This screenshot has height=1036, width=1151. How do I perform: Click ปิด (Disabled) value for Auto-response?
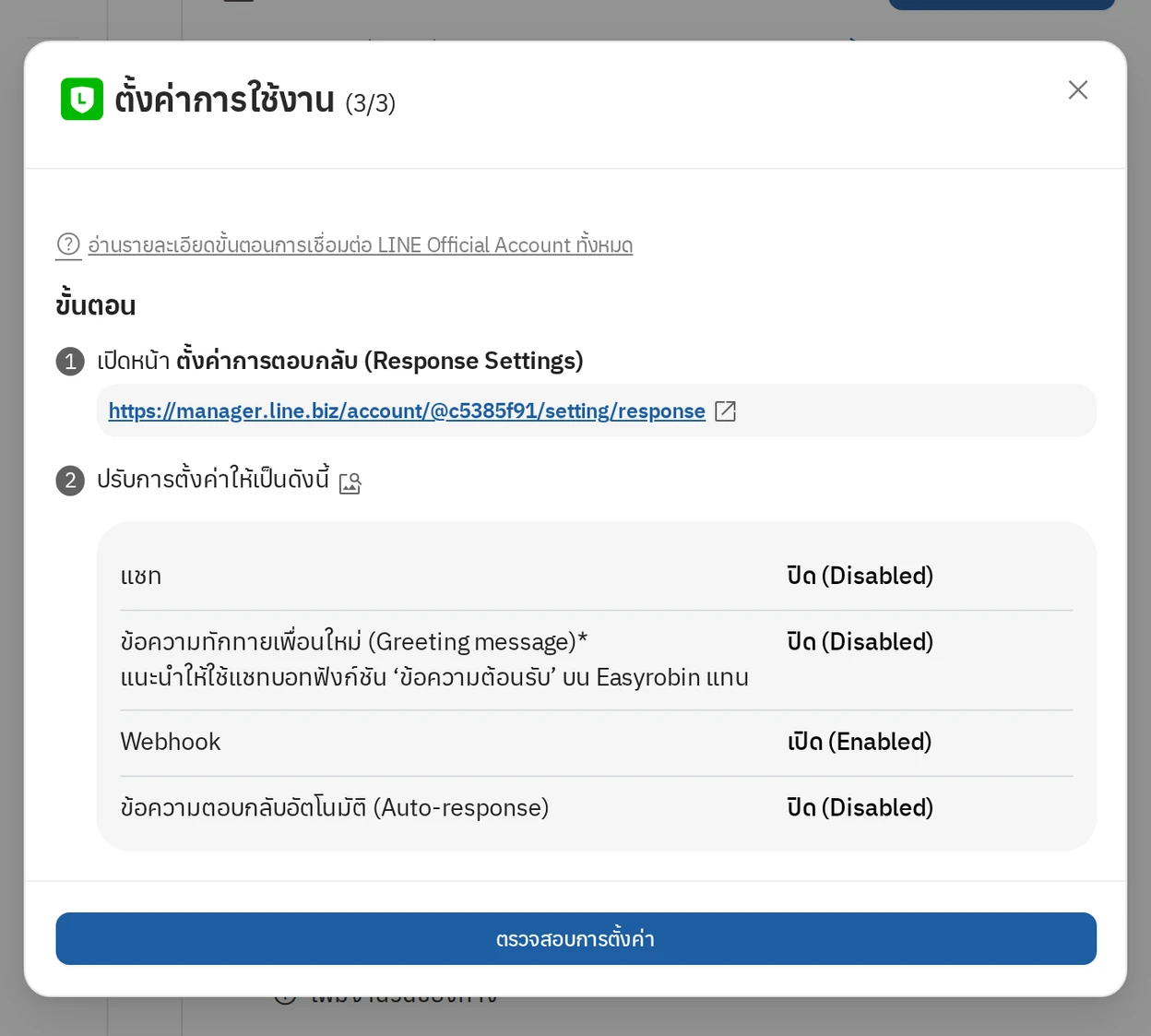click(x=860, y=807)
